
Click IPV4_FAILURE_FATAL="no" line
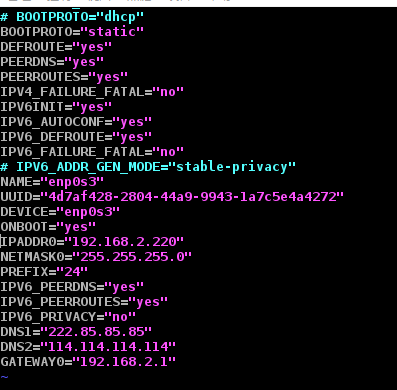point(92,92)
